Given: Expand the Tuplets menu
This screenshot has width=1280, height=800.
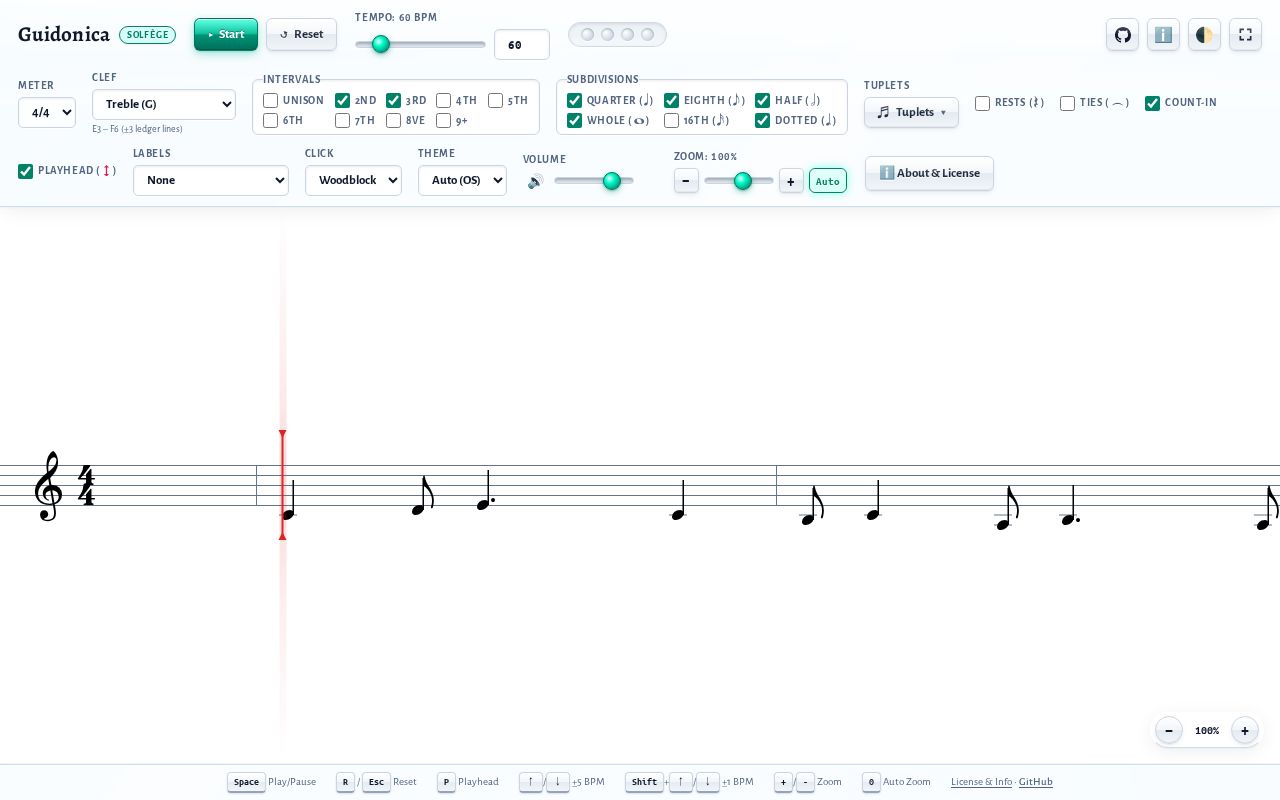Looking at the screenshot, I should 911,112.
